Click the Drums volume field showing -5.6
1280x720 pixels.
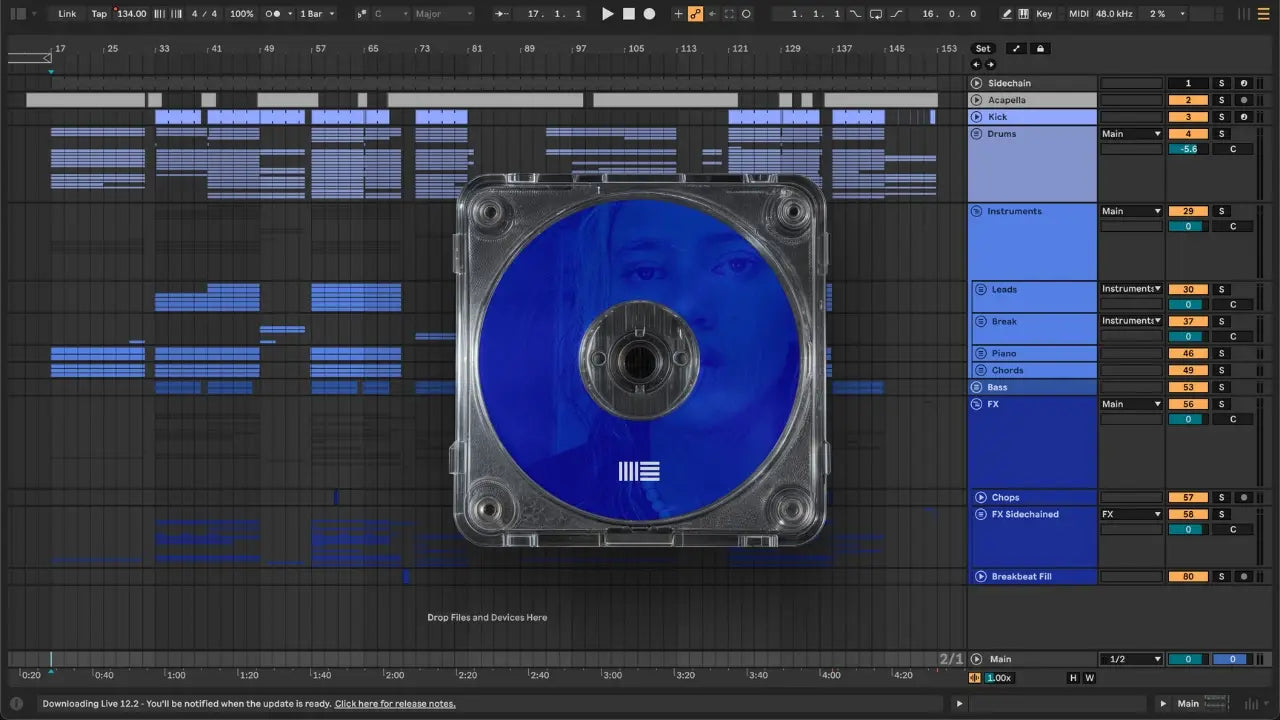pyautogui.click(x=1188, y=149)
